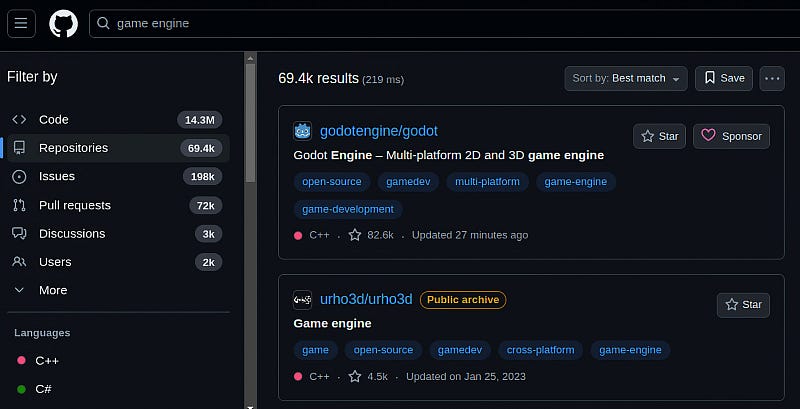Star the urho3d/urho3d repository
The height and width of the screenshot is (409, 800).
[743, 305]
